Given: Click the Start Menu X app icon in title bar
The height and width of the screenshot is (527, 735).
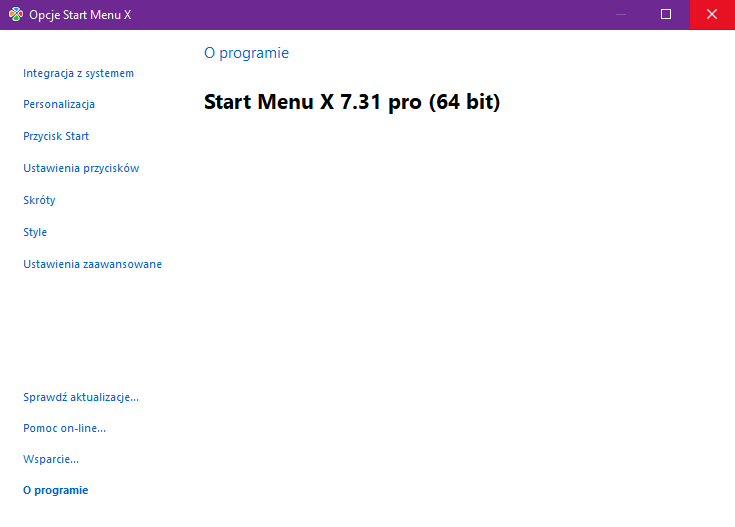Looking at the screenshot, I should (x=16, y=15).
